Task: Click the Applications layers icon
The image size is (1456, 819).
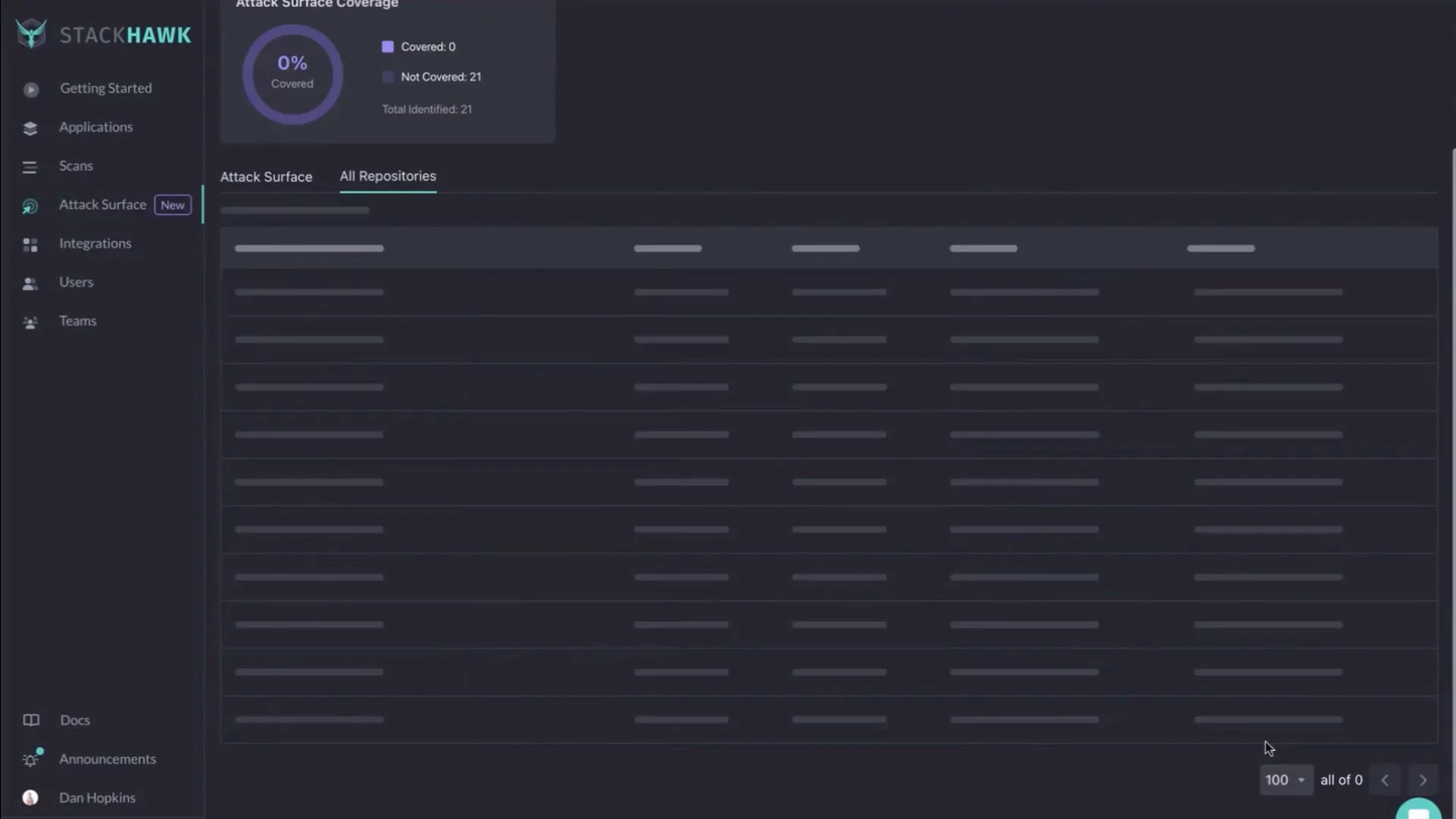Action: [x=30, y=128]
